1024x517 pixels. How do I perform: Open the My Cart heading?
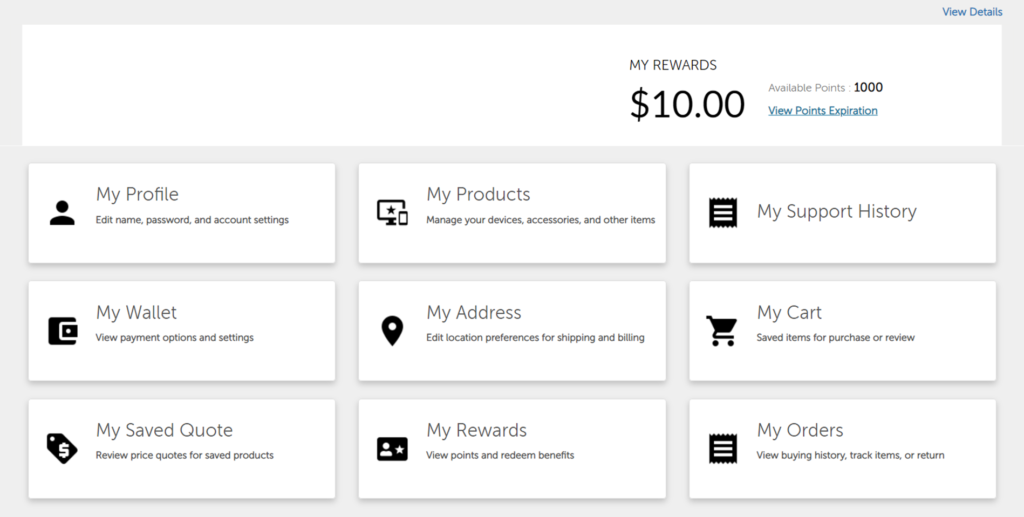(789, 313)
